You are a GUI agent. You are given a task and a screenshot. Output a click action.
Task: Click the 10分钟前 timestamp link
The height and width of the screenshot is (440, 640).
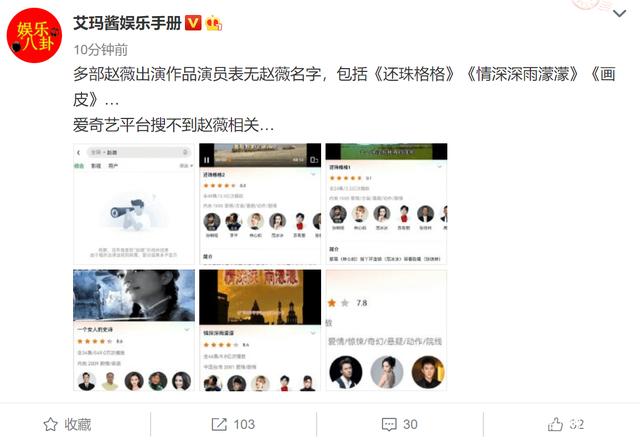point(100,50)
